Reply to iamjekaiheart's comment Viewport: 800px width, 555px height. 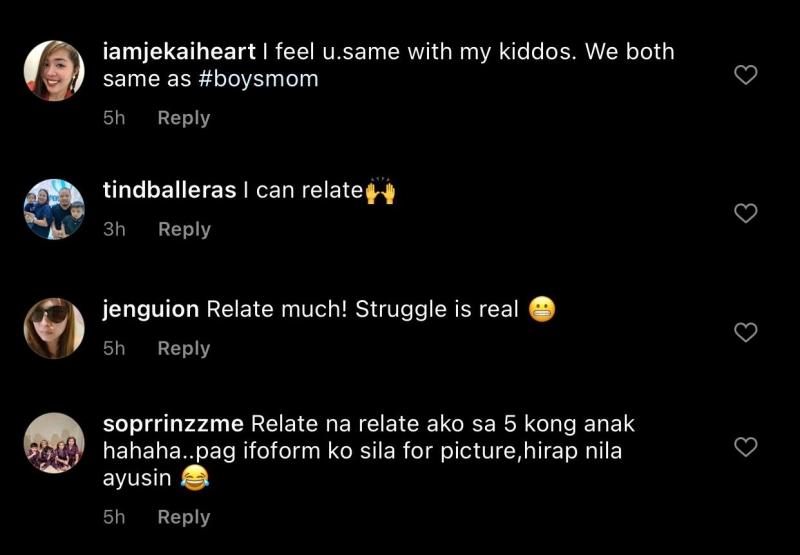click(184, 118)
